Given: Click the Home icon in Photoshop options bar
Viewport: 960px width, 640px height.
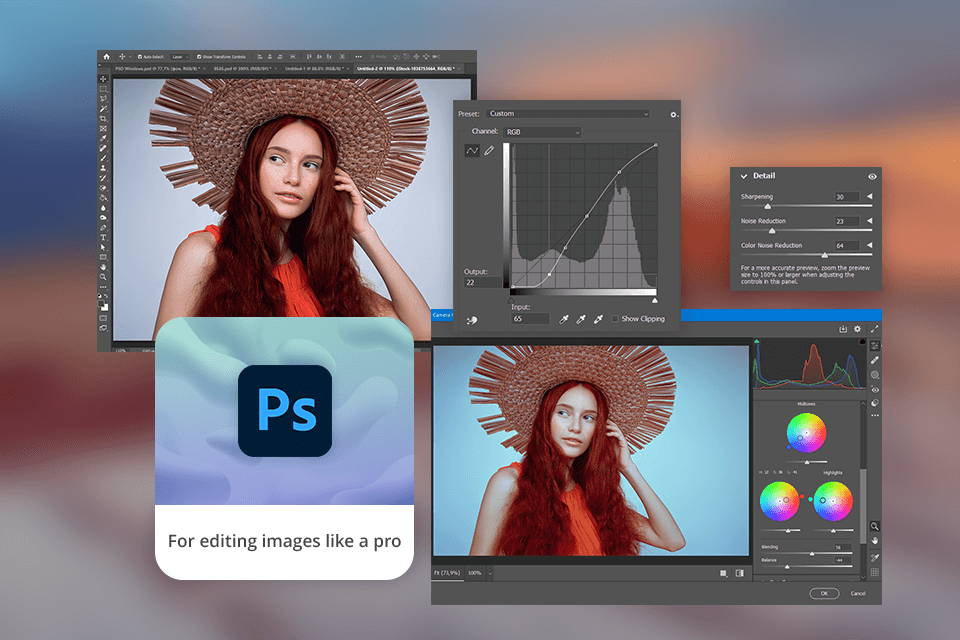Looking at the screenshot, I should (x=107, y=56).
